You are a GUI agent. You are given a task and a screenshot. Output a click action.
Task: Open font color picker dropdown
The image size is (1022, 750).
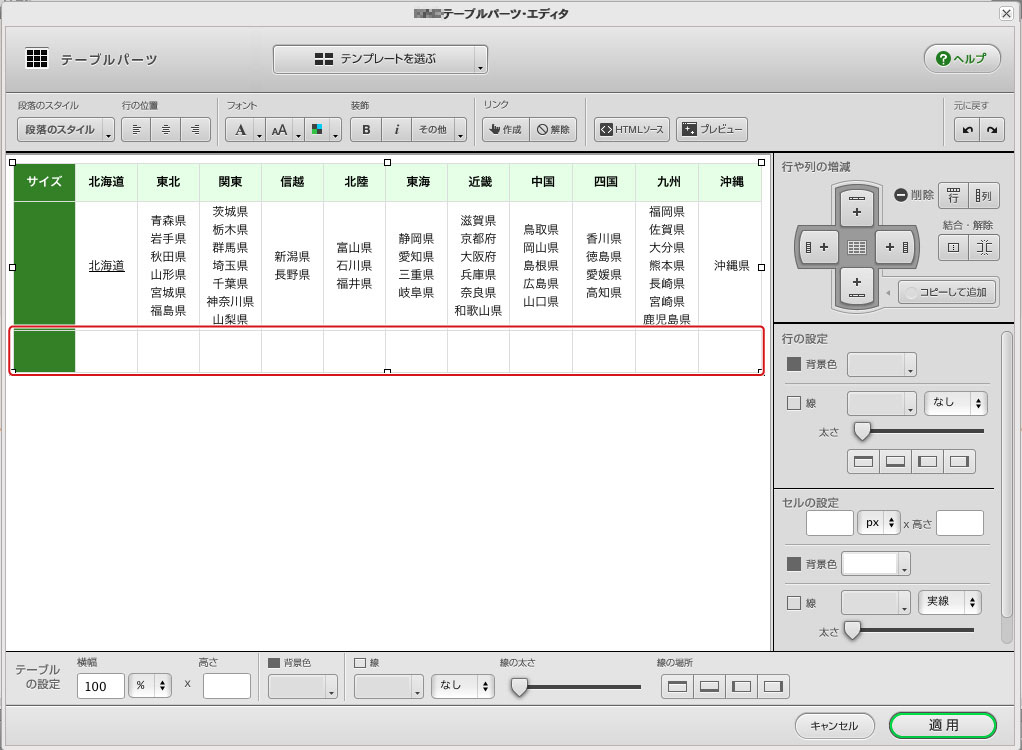pyautogui.click(x=323, y=130)
